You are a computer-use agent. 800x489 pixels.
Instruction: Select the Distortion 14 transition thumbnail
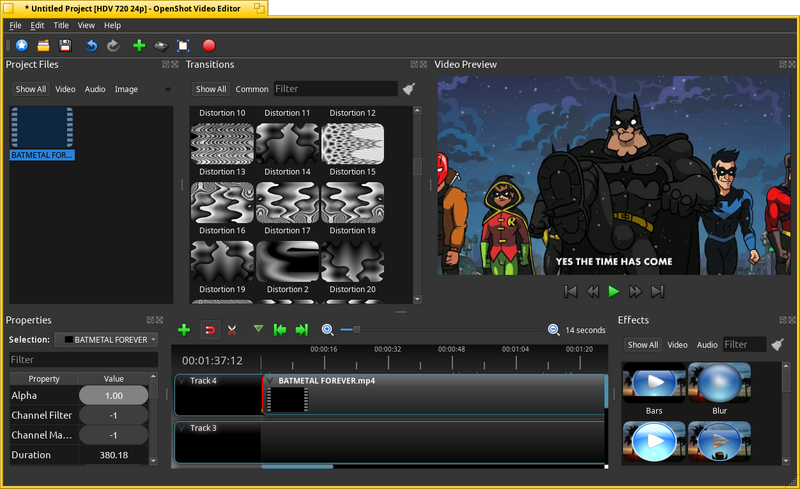click(x=287, y=144)
